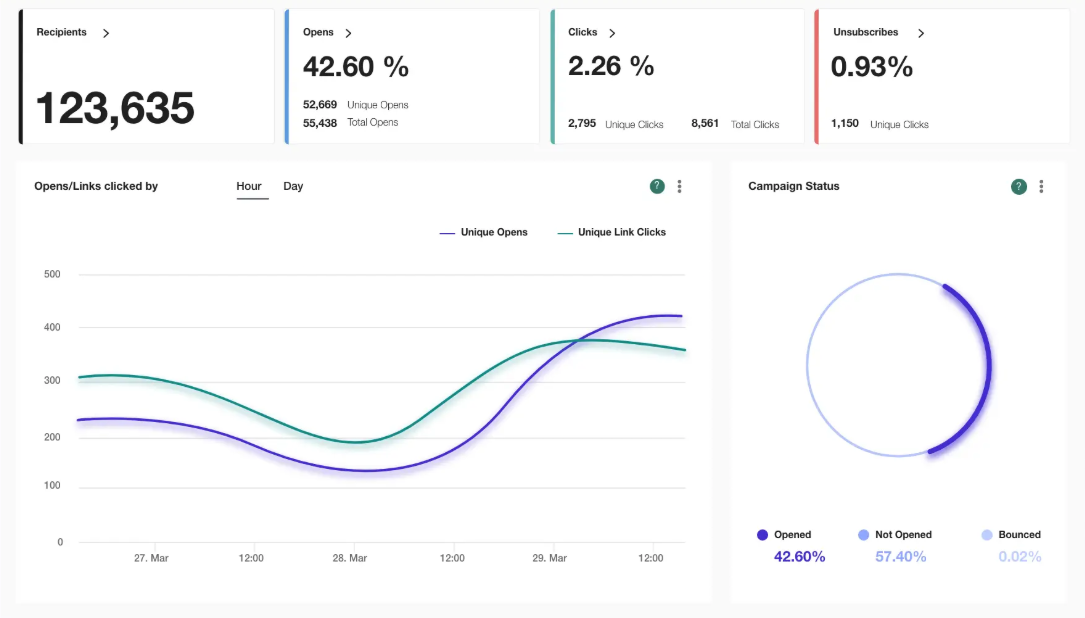Image resolution: width=1085 pixels, height=618 pixels.
Task: Expand the Unsubscribes card chevron
Action: tap(921, 33)
